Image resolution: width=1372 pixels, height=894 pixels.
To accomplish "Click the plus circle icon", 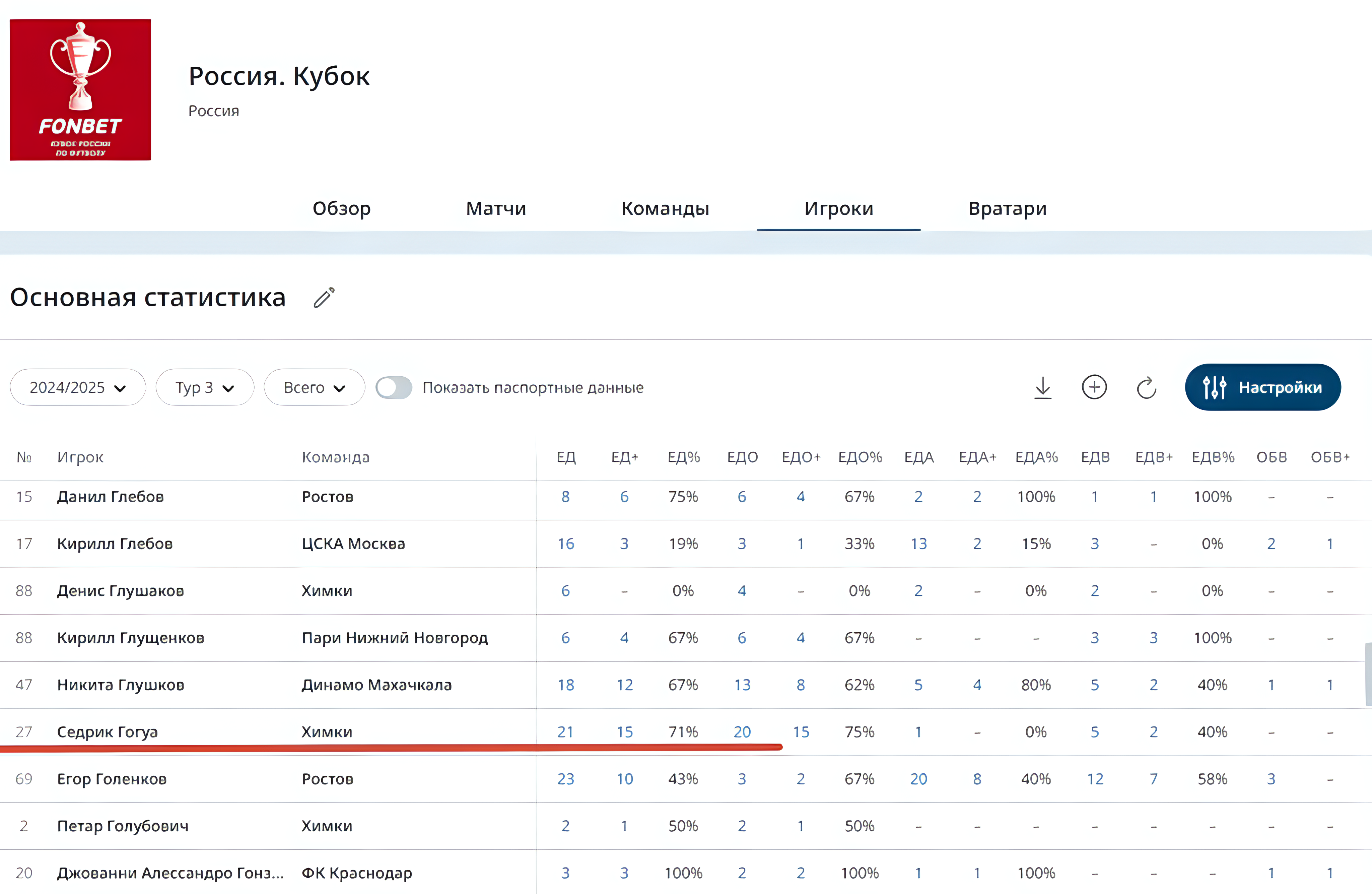I will pyautogui.click(x=1094, y=387).
